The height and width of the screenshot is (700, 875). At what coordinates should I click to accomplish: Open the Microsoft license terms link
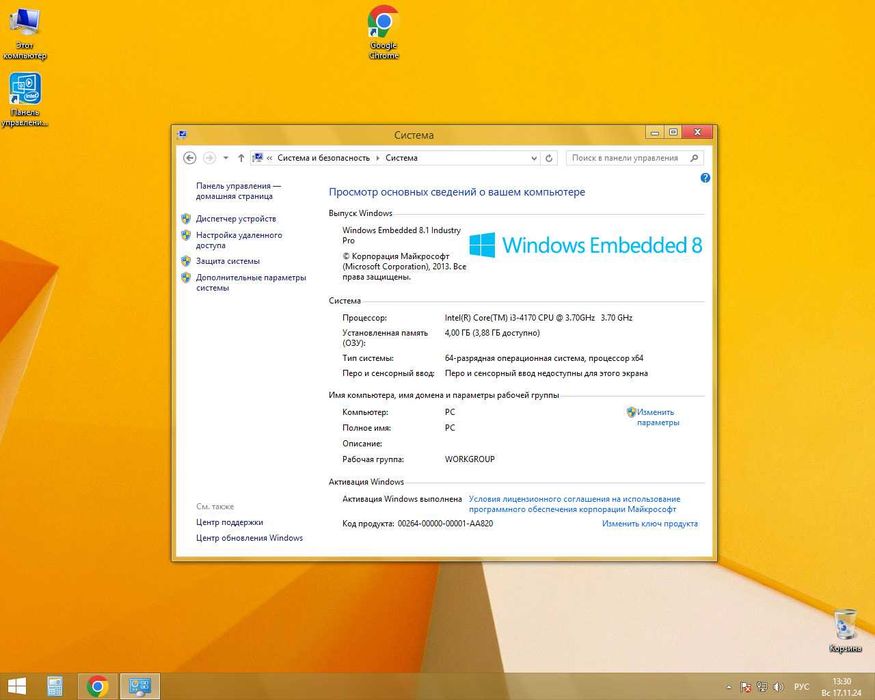574,504
